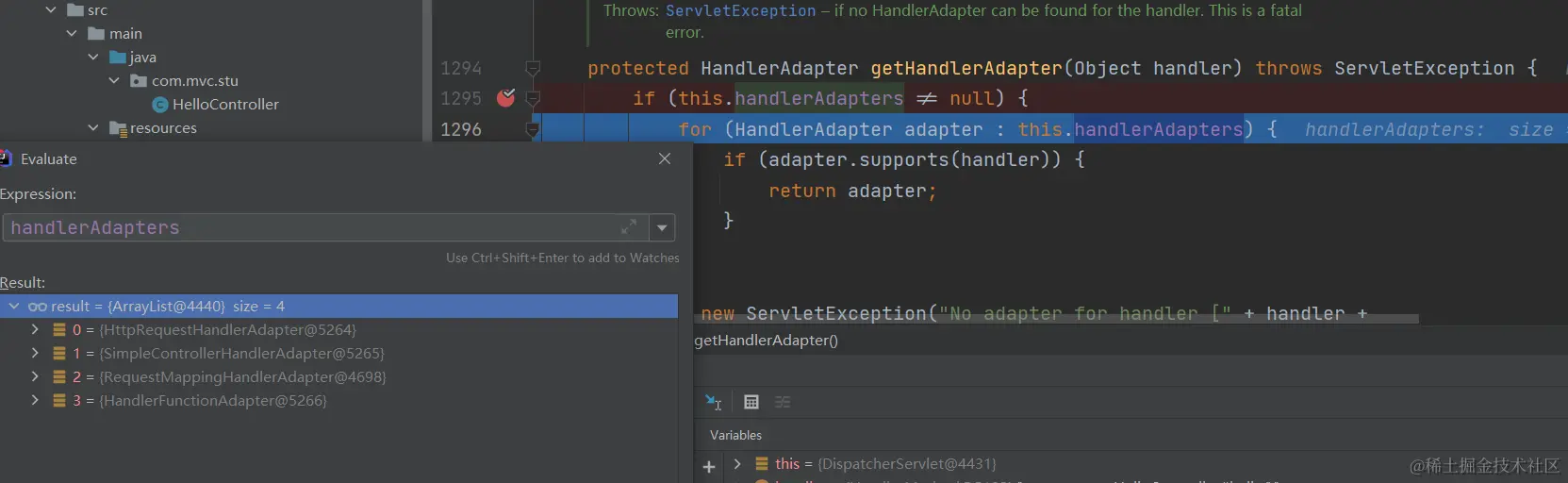Open HelloController class in project tree
The image size is (1568, 483).
(x=225, y=104)
